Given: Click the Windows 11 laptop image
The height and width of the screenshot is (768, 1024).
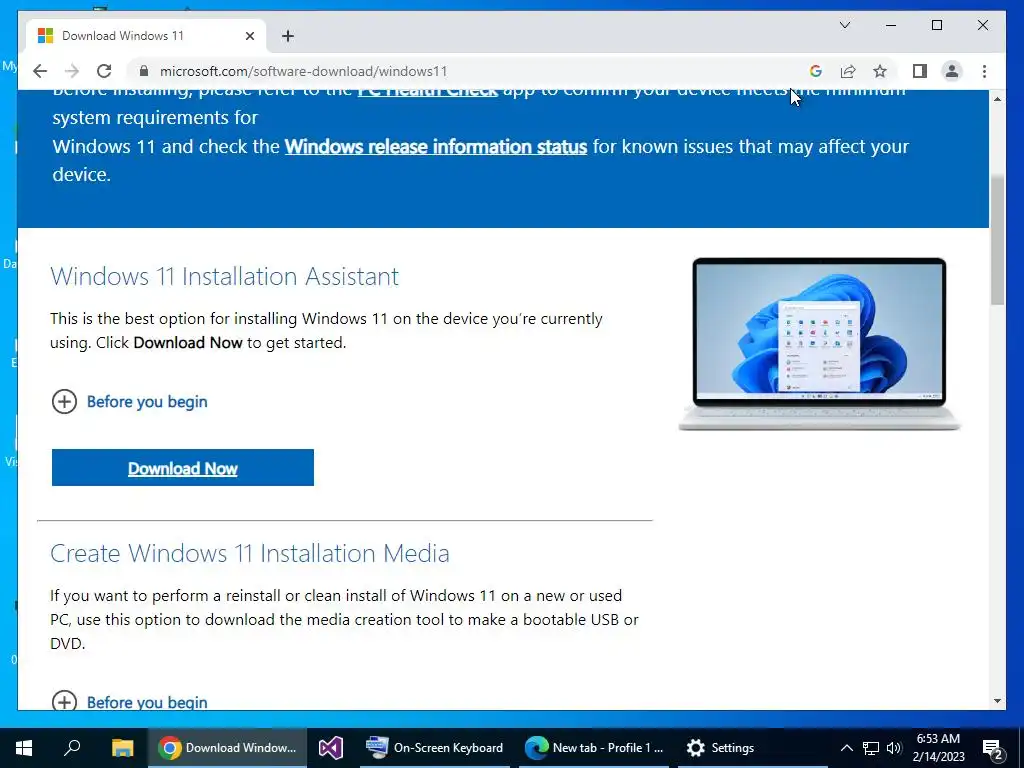Looking at the screenshot, I should (820, 344).
